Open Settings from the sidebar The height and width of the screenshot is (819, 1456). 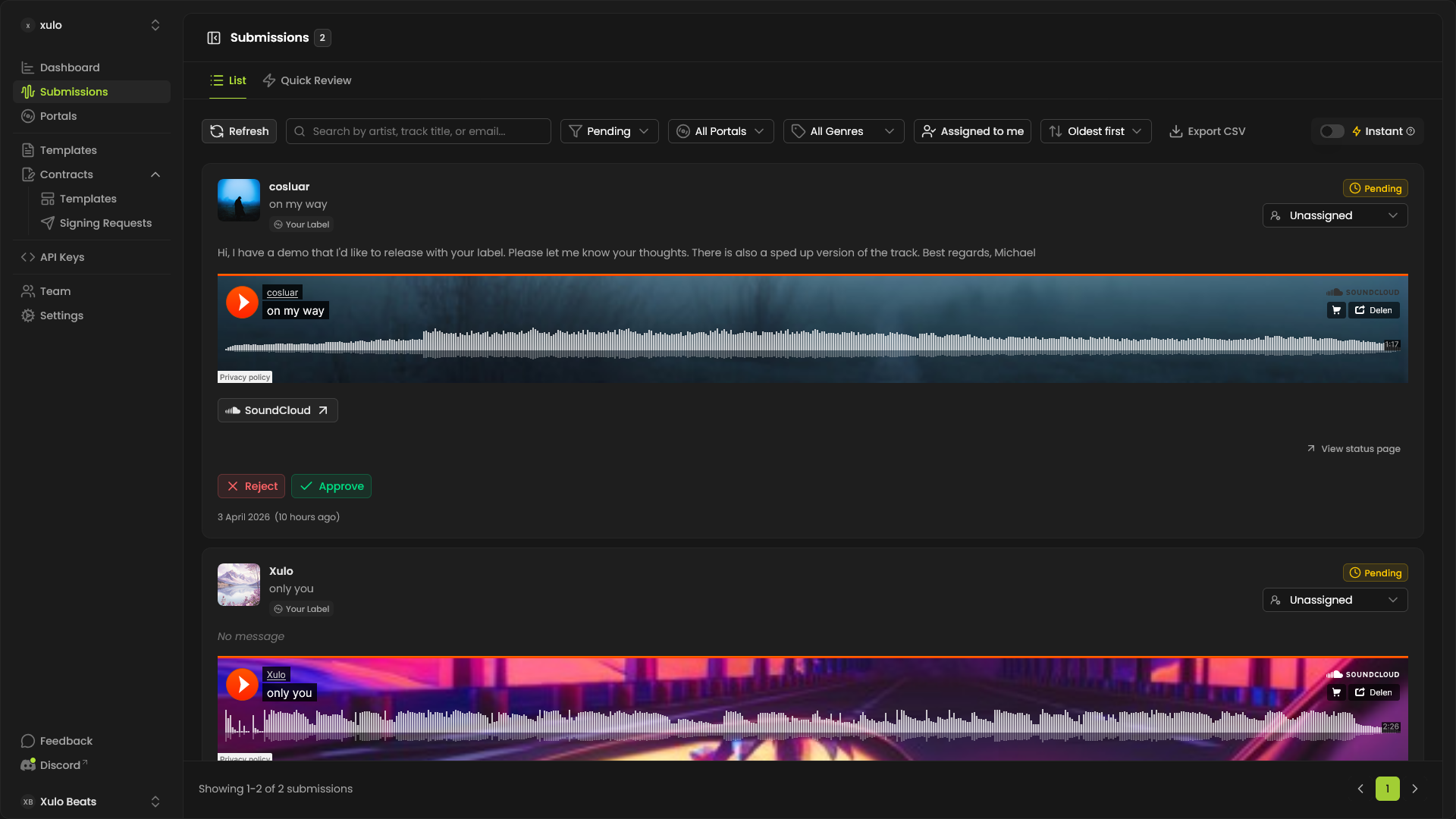[61, 315]
